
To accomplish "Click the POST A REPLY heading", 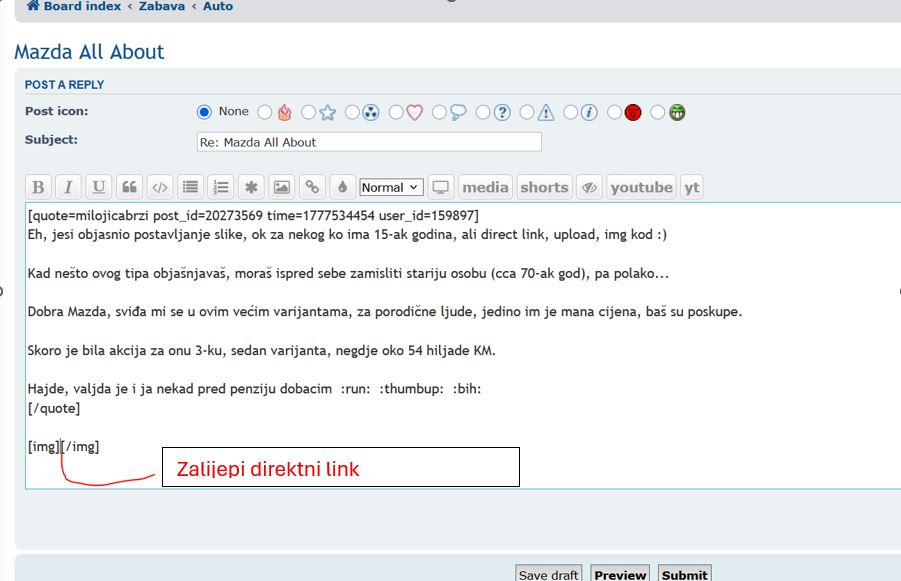I will [x=64, y=84].
